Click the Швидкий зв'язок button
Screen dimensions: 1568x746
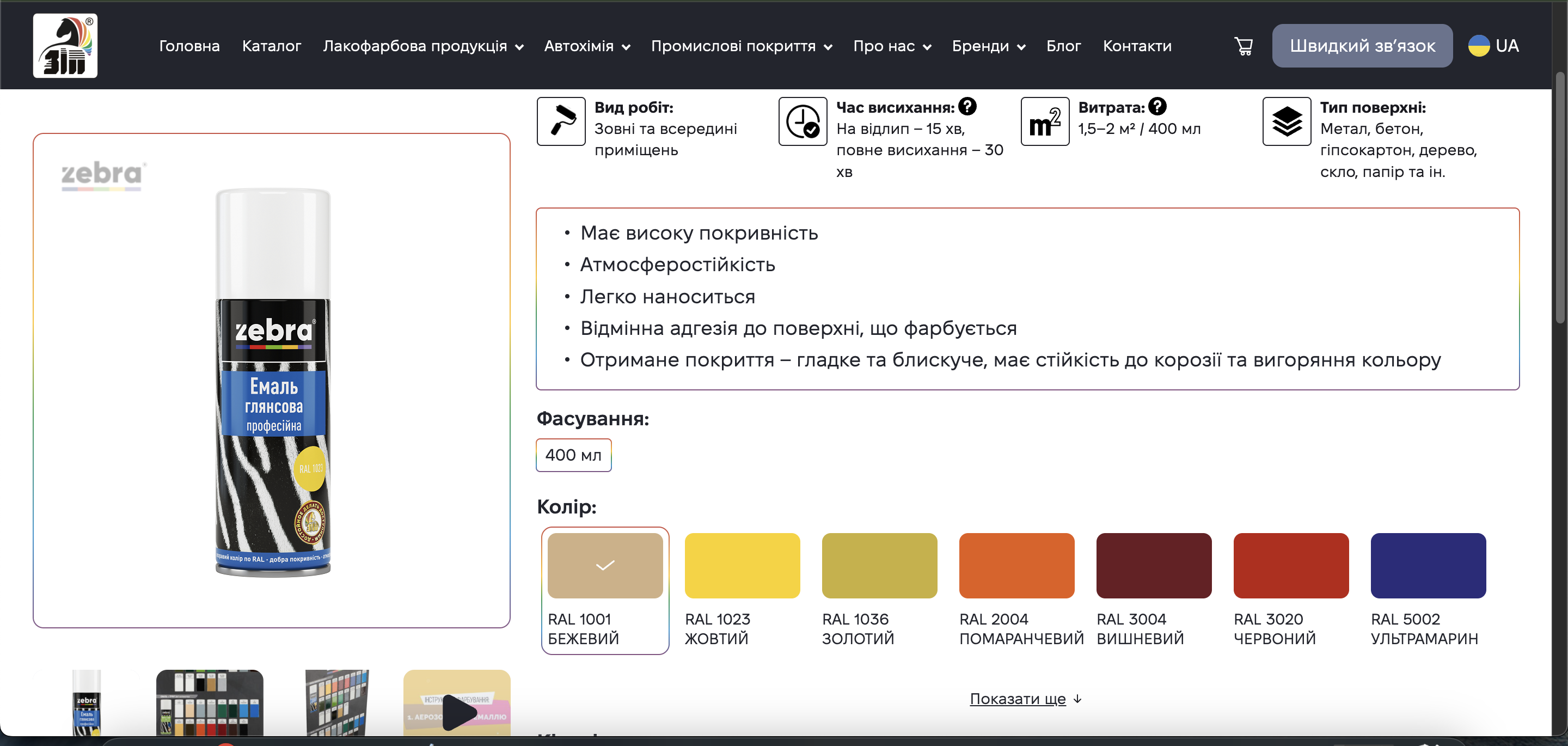point(1362,46)
